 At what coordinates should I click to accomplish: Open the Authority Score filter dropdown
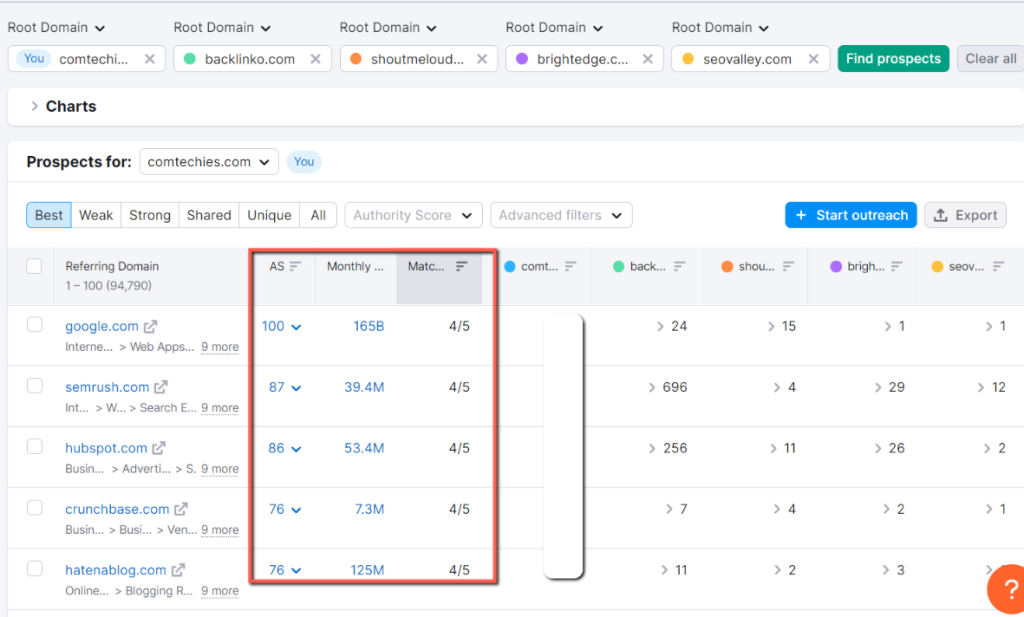[413, 214]
